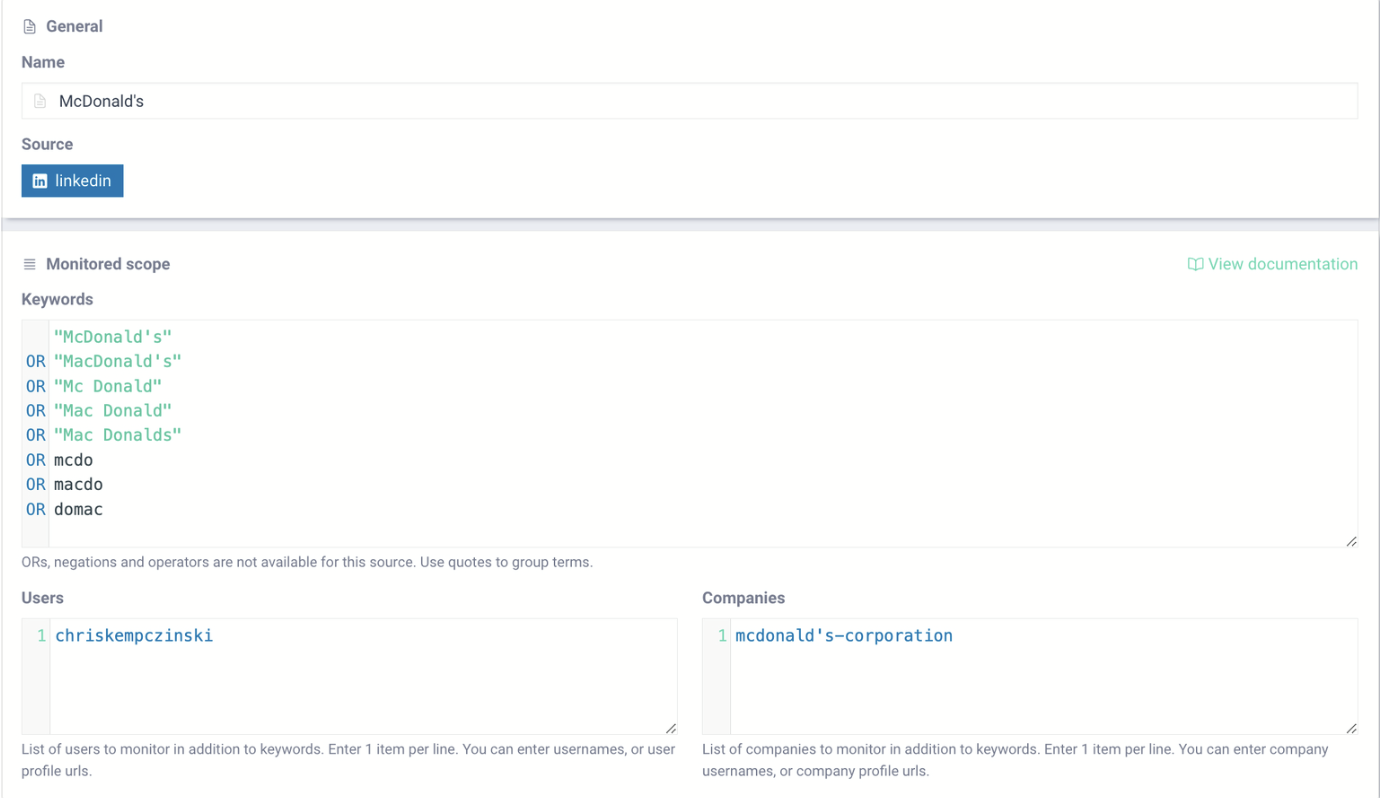The width and height of the screenshot is (1380, 798).
Task: Click the LinkedIn logo in the source button
Action: click(40, 181)
